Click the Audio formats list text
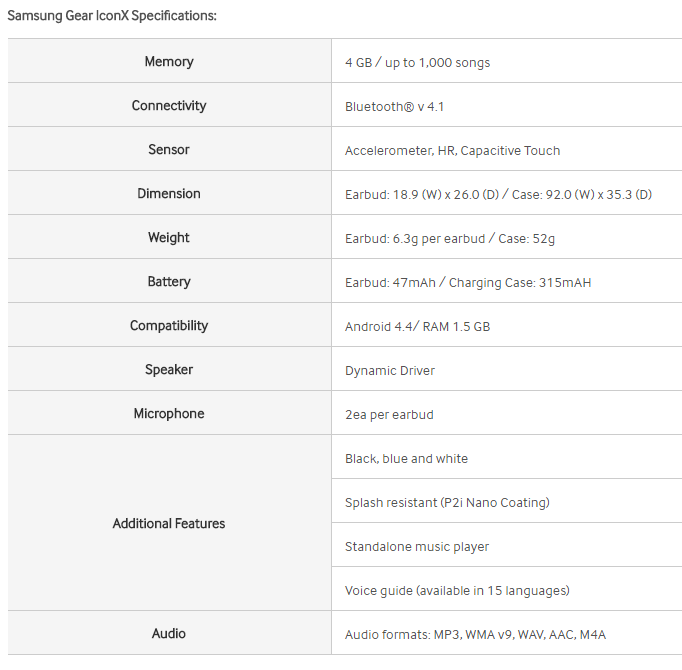 point(475,635)
